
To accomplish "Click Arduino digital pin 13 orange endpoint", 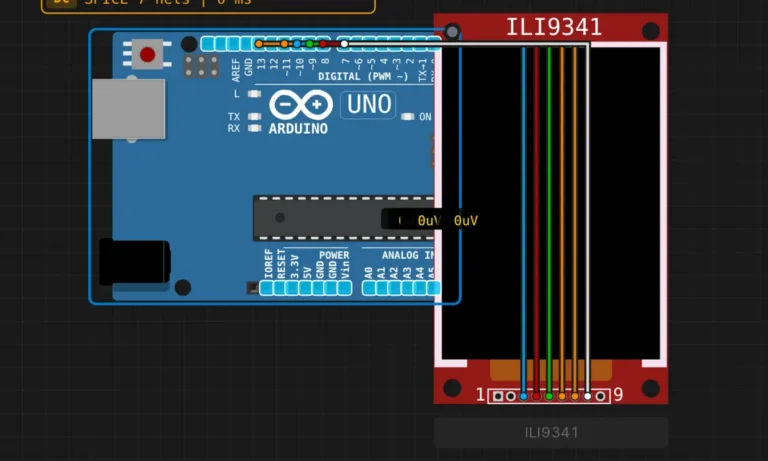I will pyautogui.click(x=259, y=44).
